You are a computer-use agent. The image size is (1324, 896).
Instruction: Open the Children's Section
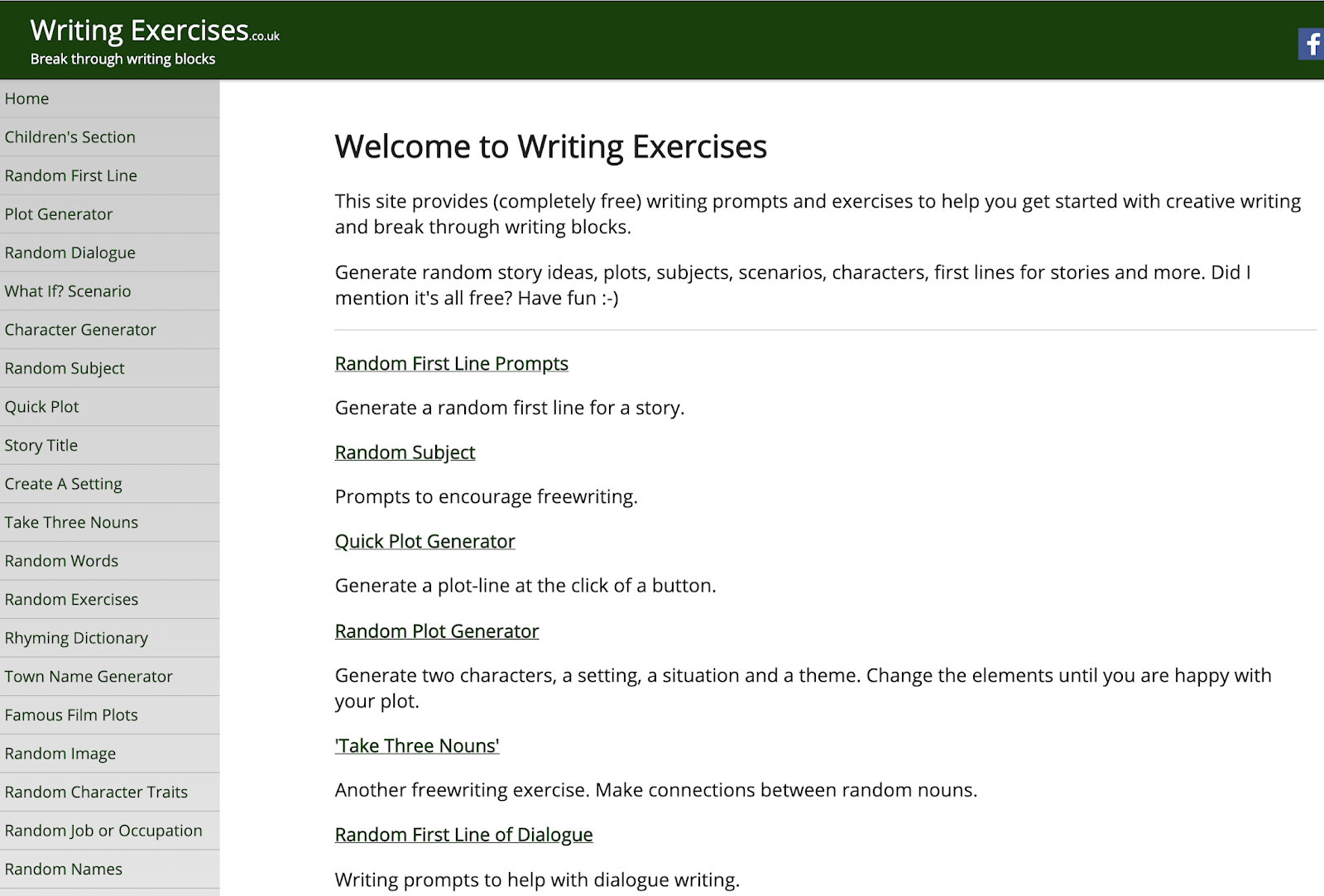point(70,137)
